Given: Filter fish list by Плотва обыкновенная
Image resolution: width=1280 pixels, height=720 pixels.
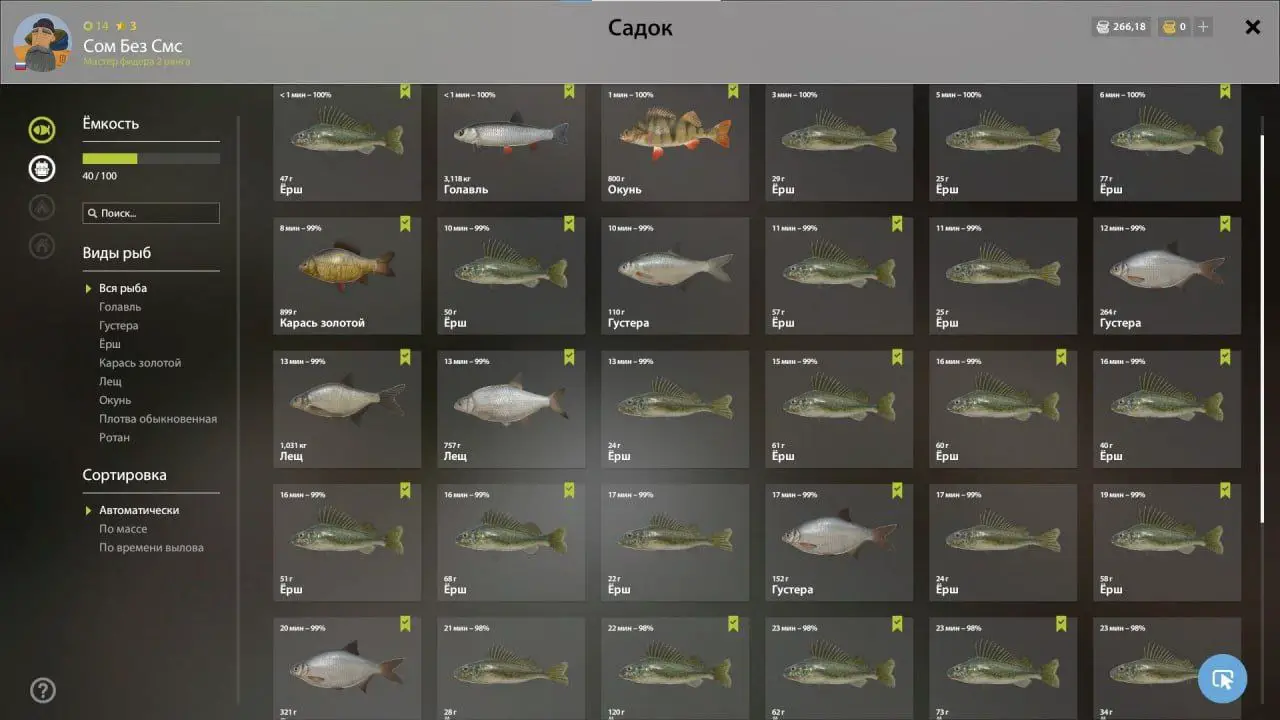Looking at the screenshot, I should point(158,419).
